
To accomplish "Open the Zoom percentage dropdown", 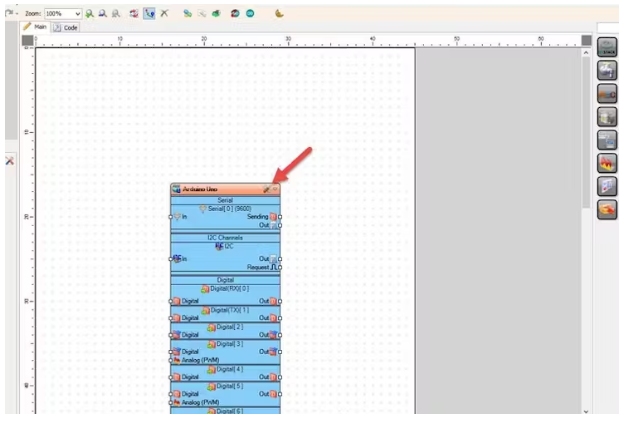I will [77, 13].
